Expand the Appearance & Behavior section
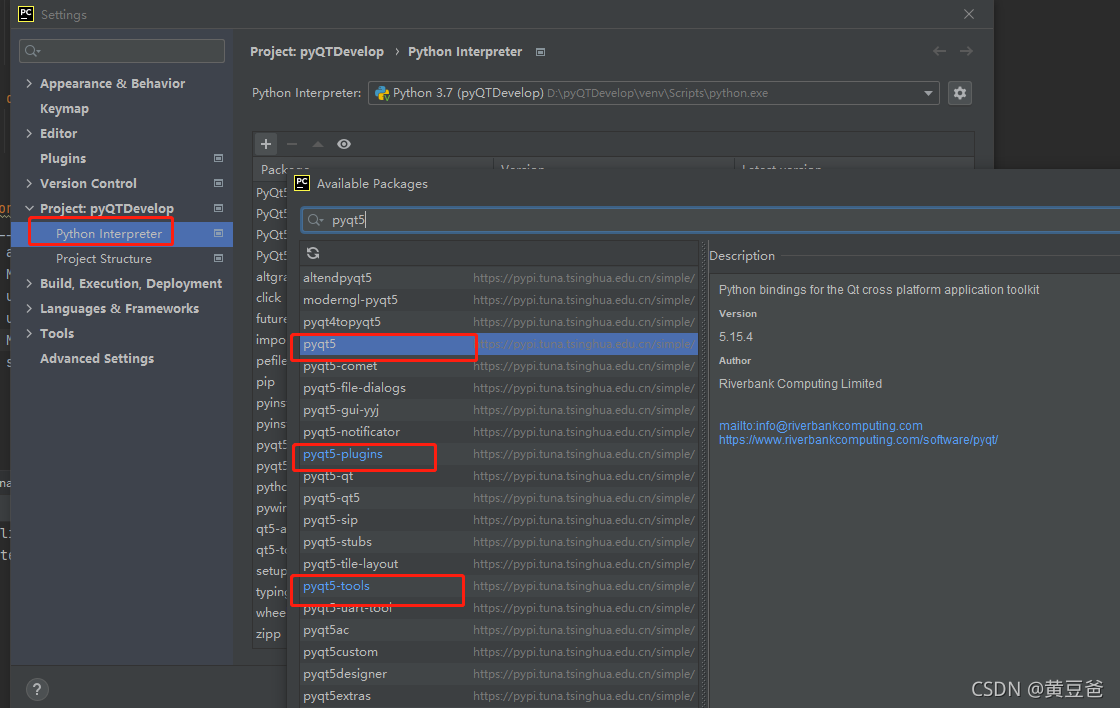 [x=29, y=84]
